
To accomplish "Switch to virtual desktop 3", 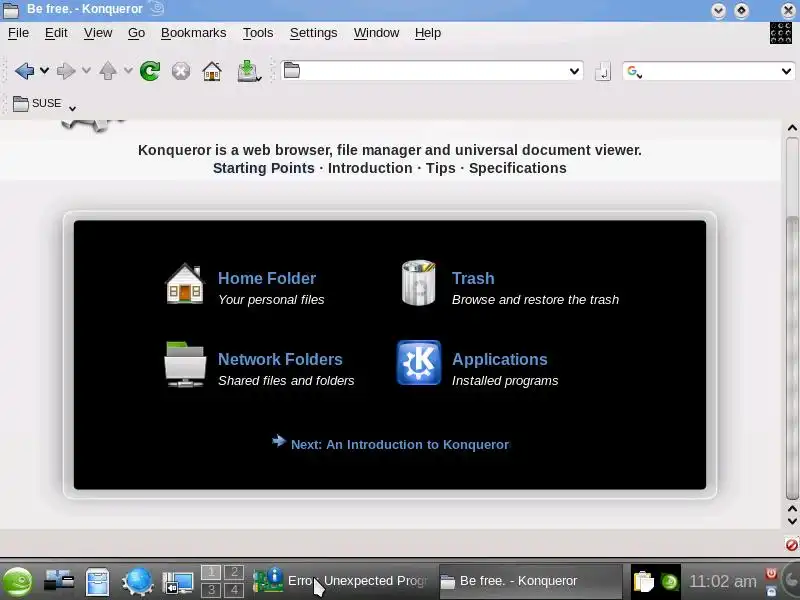I will 211,590.
